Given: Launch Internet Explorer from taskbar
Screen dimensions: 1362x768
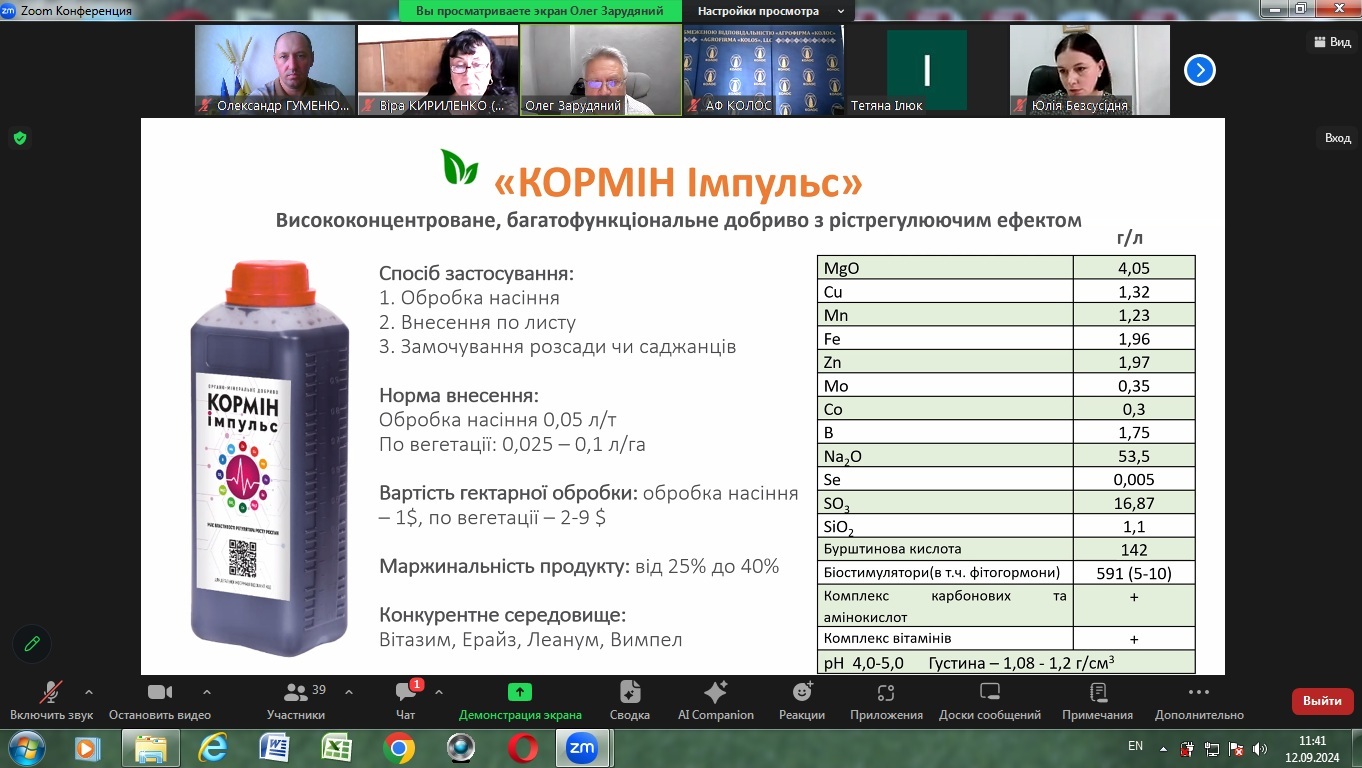Looking at the screenshot, I should tap(213, 748).
